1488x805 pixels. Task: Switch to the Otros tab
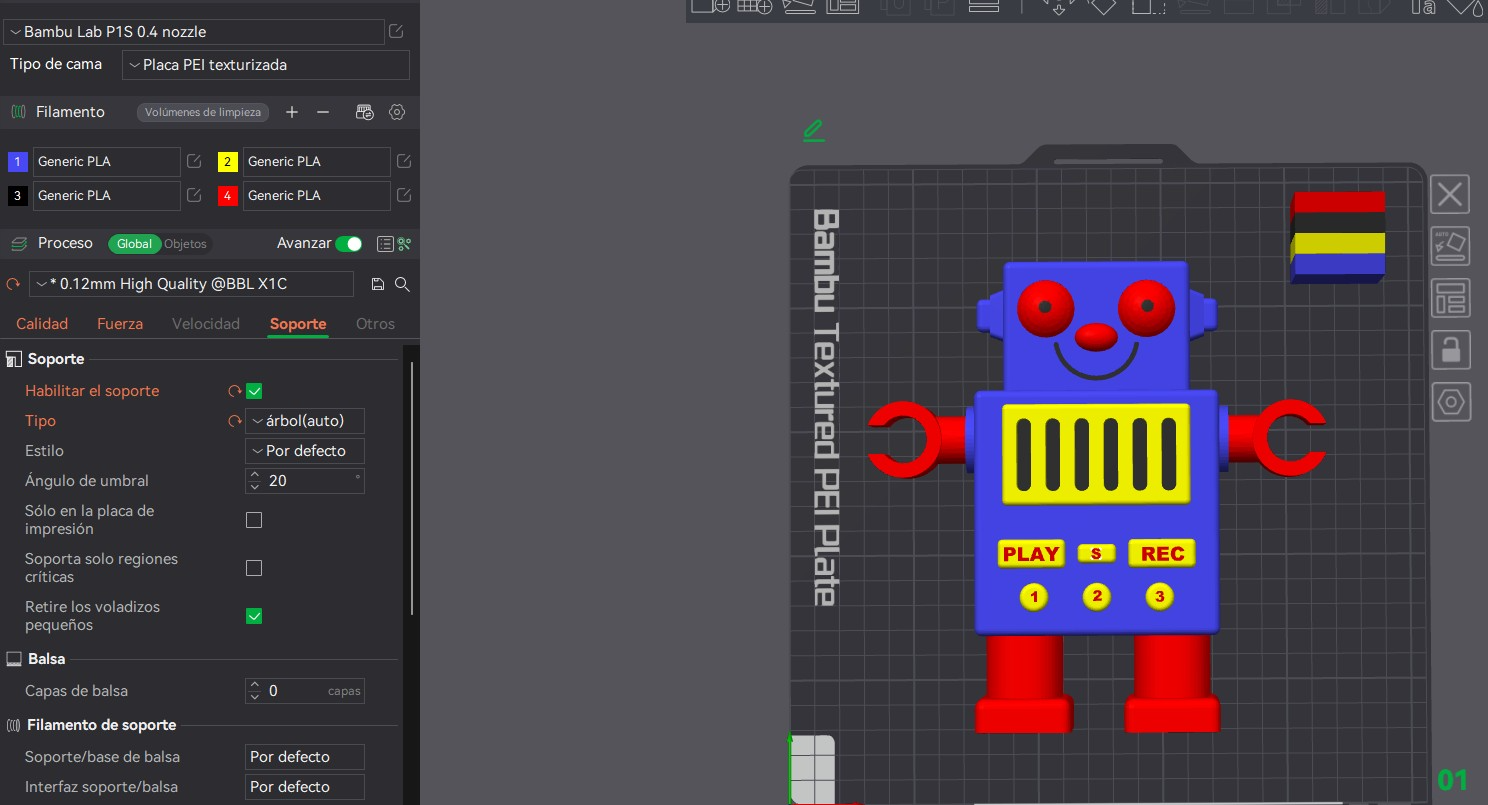click(375, 324)
